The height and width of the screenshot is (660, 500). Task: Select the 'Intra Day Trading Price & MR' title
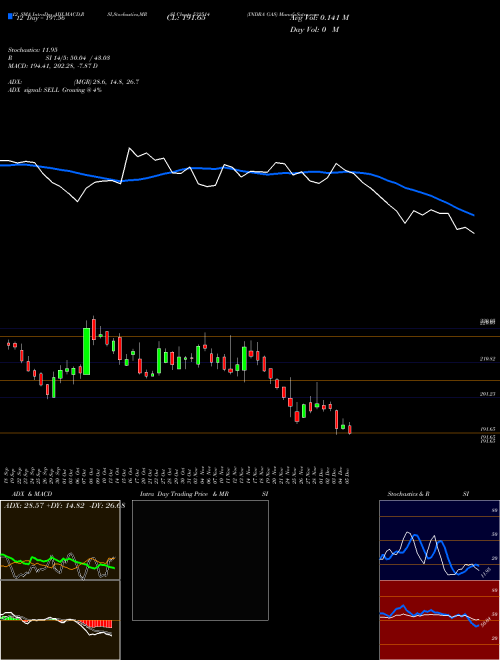(184, 494)
